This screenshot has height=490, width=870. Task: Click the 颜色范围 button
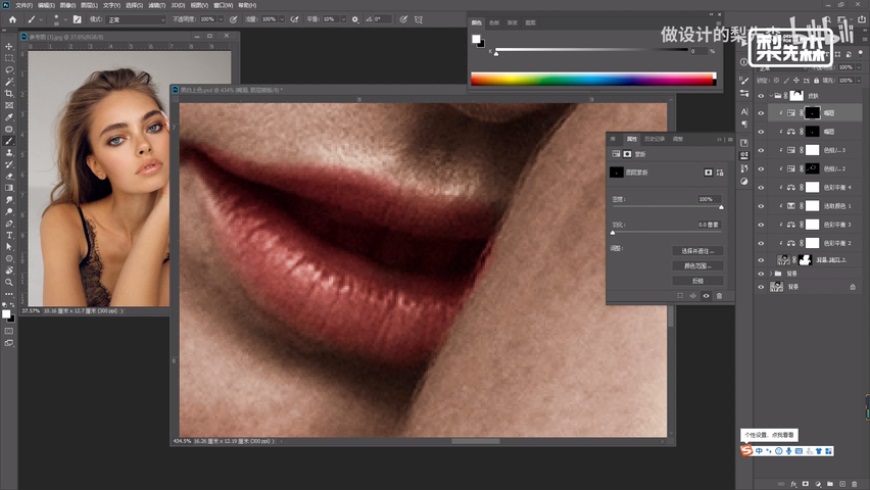pos(696,266)
